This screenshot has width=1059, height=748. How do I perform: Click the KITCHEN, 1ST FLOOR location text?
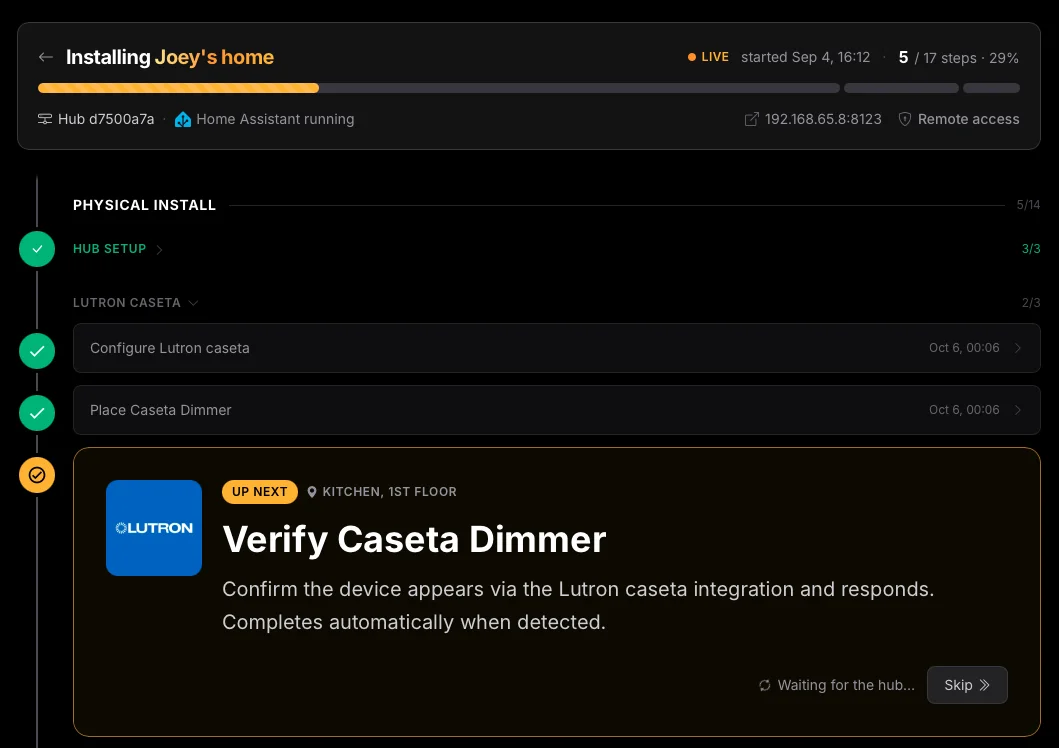389,492
